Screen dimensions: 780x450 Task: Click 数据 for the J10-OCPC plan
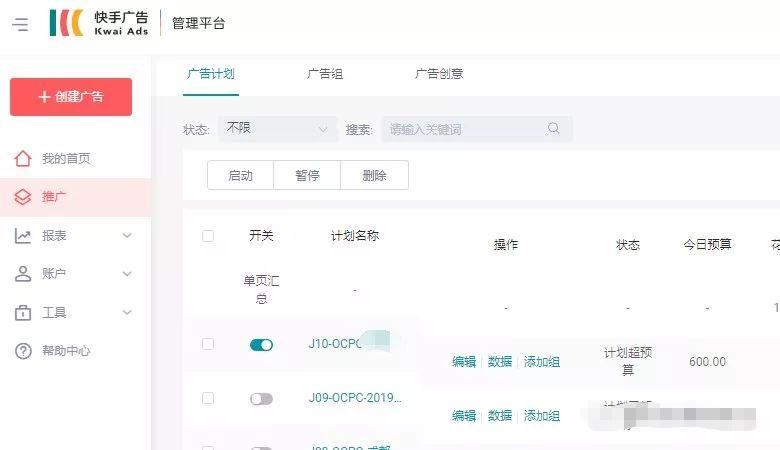500,361
